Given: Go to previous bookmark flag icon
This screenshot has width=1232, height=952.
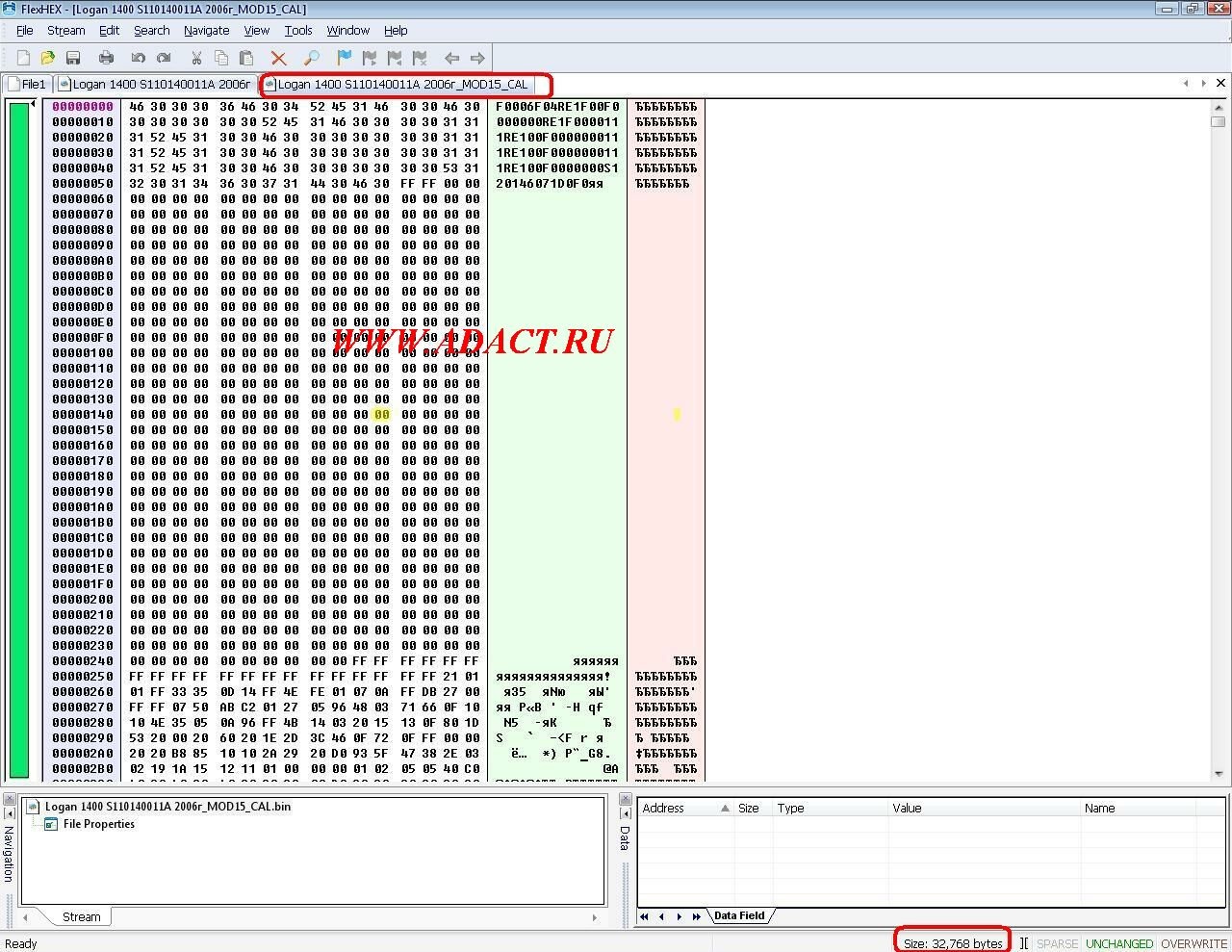Looking at the screenshot, I should coord(394,58).
